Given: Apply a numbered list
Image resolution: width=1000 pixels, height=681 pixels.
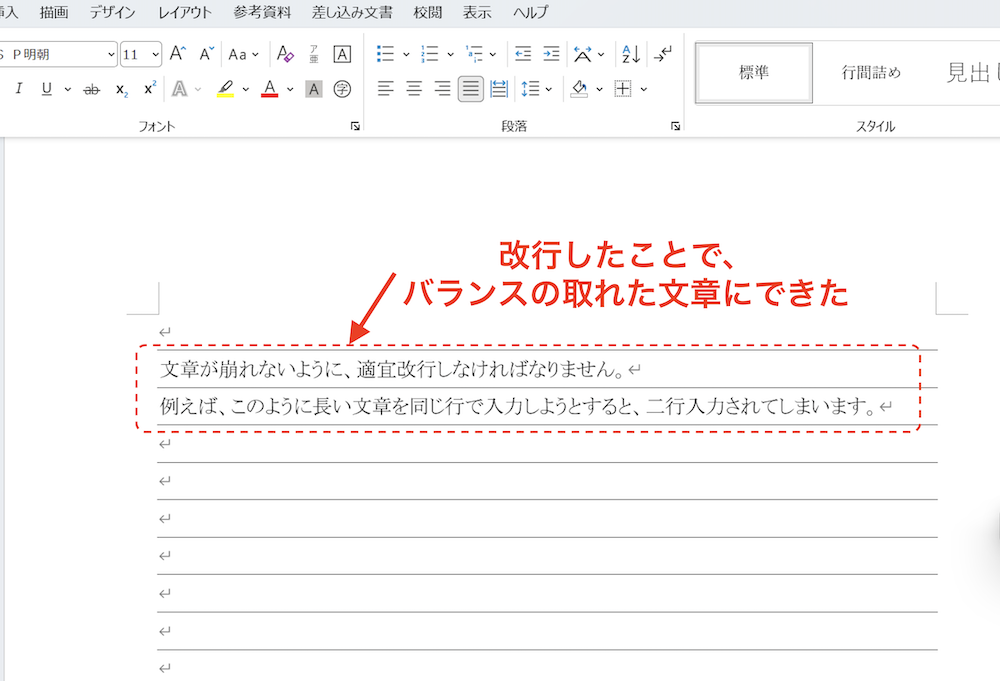Looking at the screenshot, I should tap(430, 54).
